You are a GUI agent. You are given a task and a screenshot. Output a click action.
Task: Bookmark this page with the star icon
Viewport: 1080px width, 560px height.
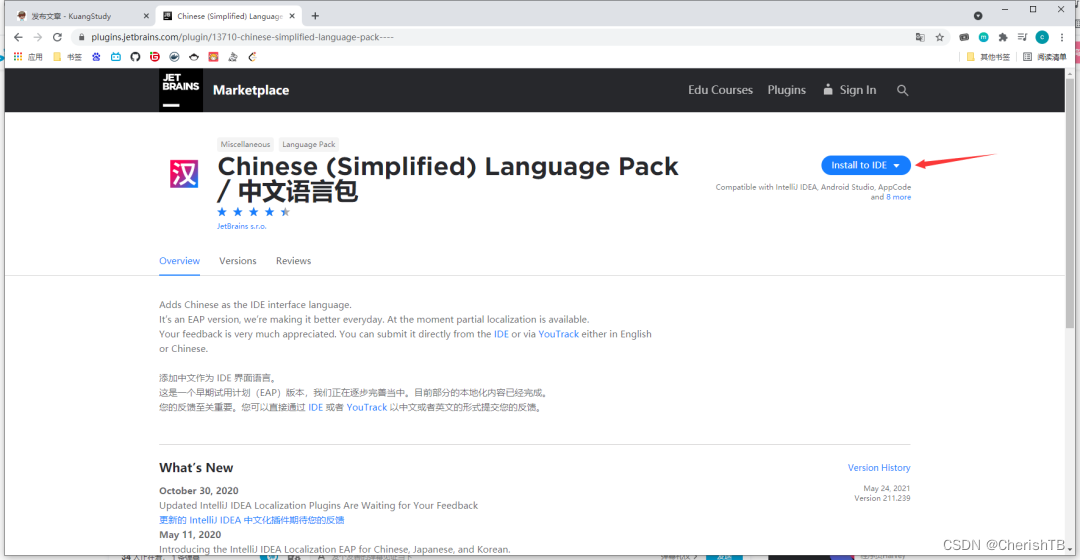pos(939,37)
